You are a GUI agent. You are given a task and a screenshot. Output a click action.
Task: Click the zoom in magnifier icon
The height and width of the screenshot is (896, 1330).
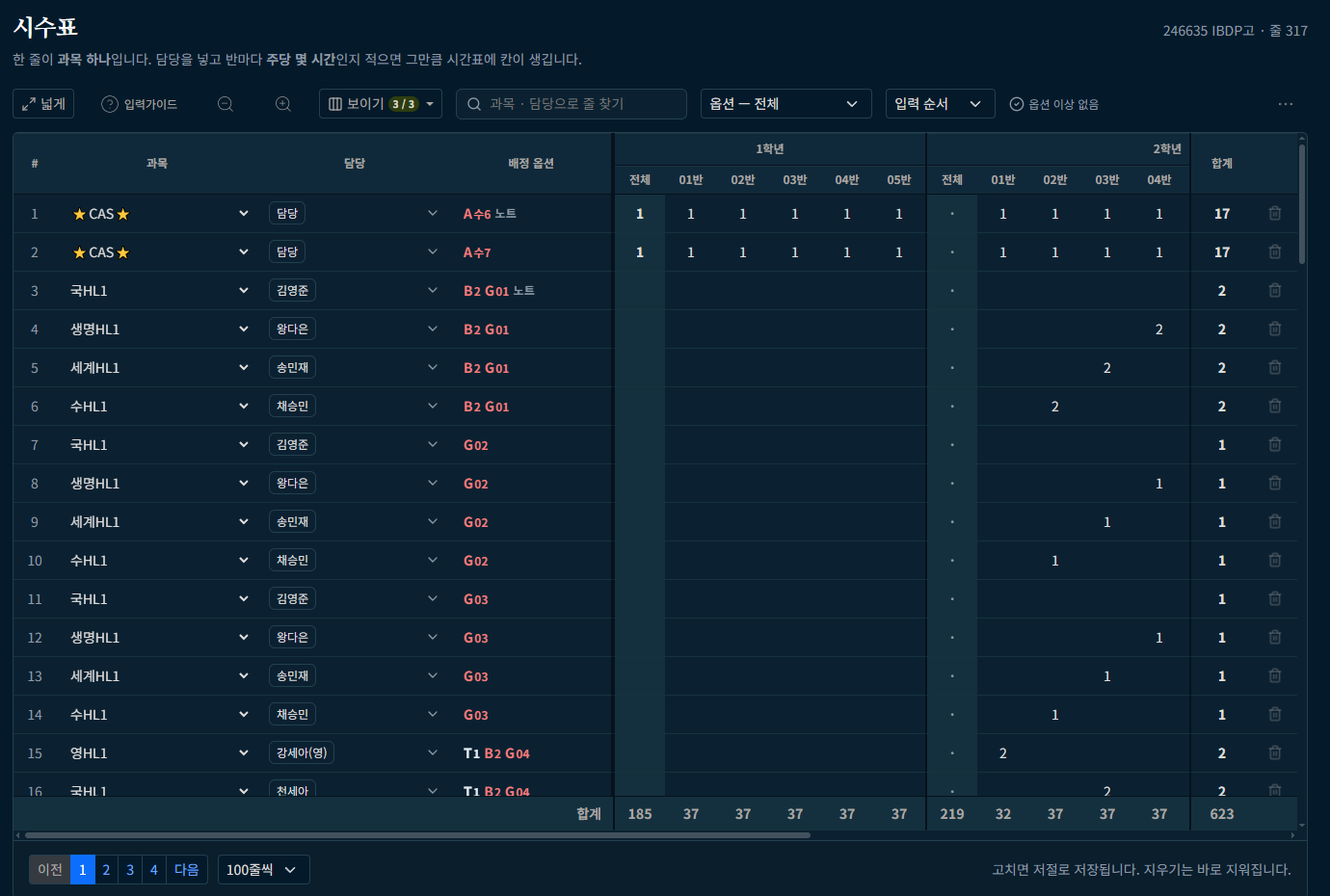[283, 104]
